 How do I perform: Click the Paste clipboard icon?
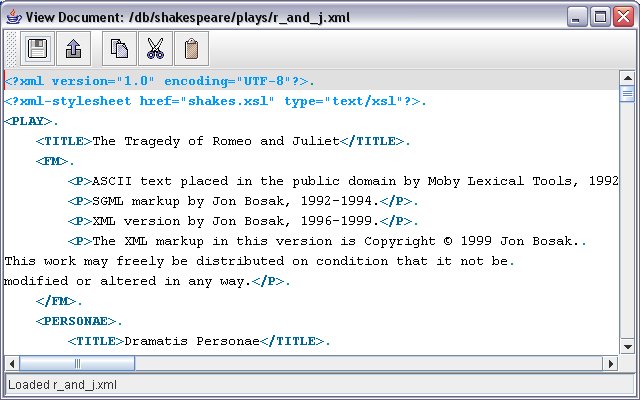click(191, 48)
